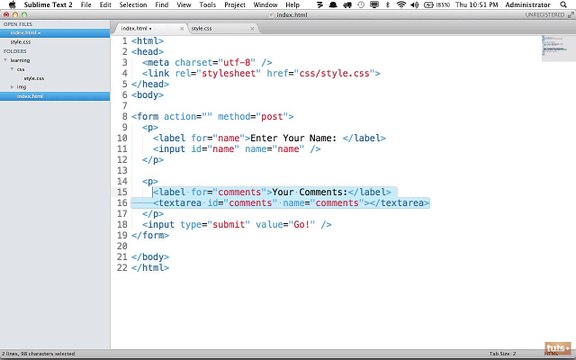The width and height of the screenshot is (576, 360).
Task: Click line number 8 in the gutter
Action: point(125,116)
